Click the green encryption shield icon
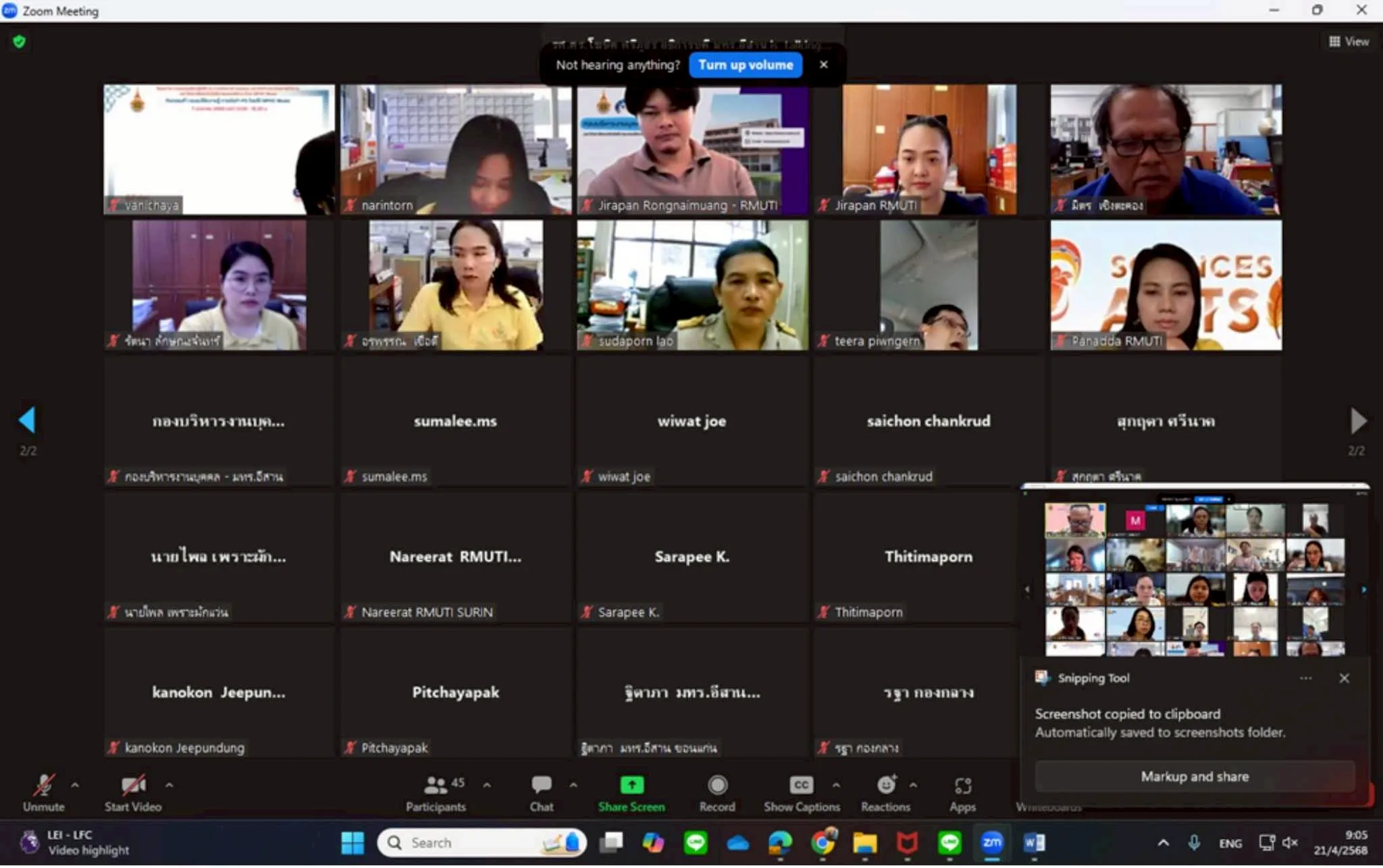The image size is (1383, 868). pyautogui.click(x=19, y=42)
